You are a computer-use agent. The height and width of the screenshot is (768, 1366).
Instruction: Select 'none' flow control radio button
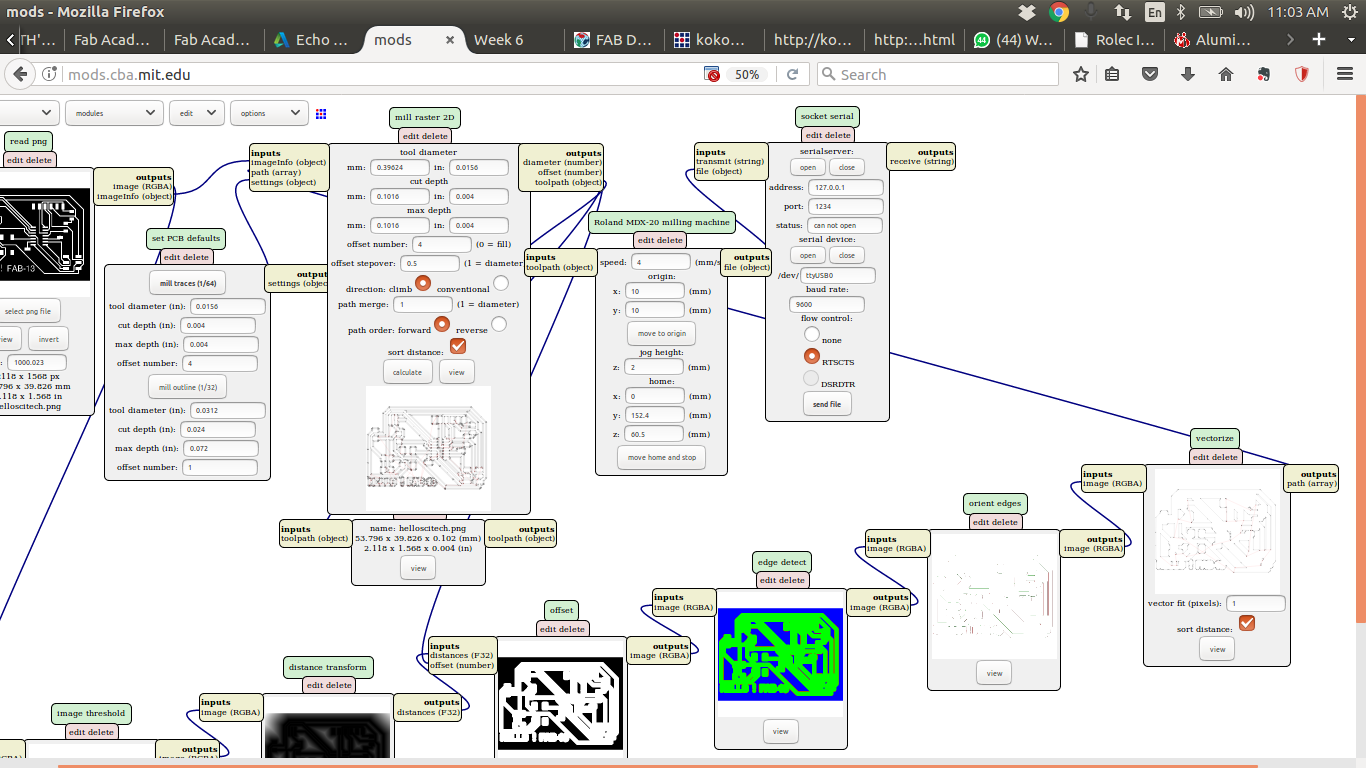coord(812,334)
